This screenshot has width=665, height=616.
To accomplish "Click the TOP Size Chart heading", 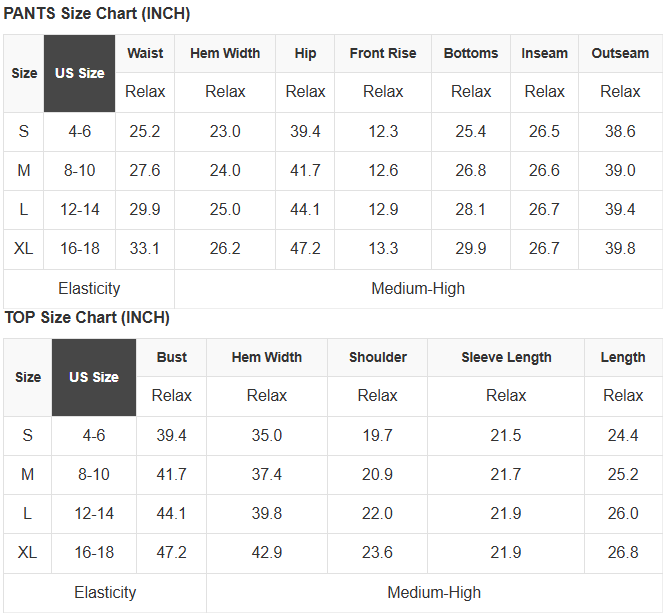I will pos(87,318).
